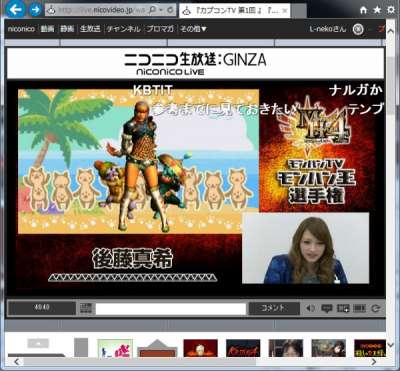Expand the address bar search dropdown arrow
This screenshot has width=400, height=371.
click(162, 10)
